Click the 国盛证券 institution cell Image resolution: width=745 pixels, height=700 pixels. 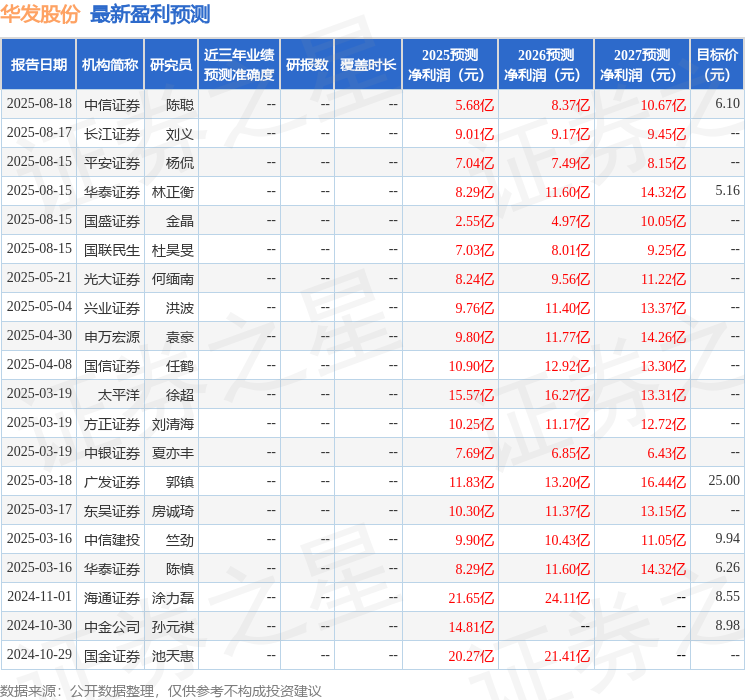112,221
